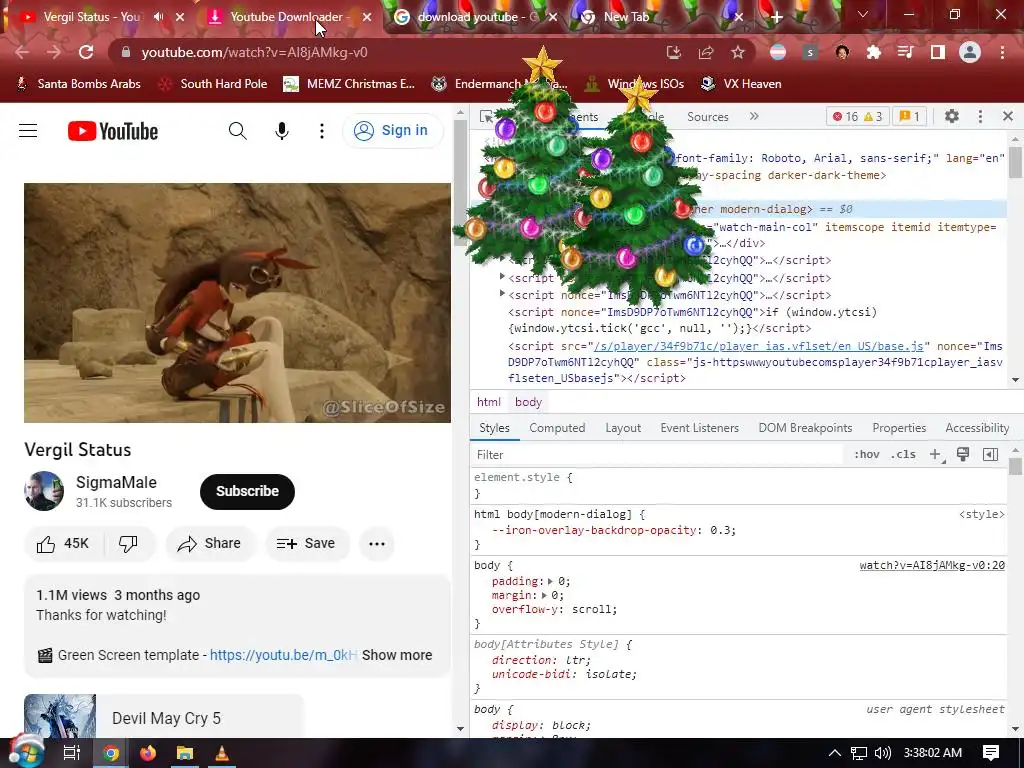The height and width of the screenshot is (768, 1024).
Task: Open the Event Listeners tab
Action: pos(699,428)
